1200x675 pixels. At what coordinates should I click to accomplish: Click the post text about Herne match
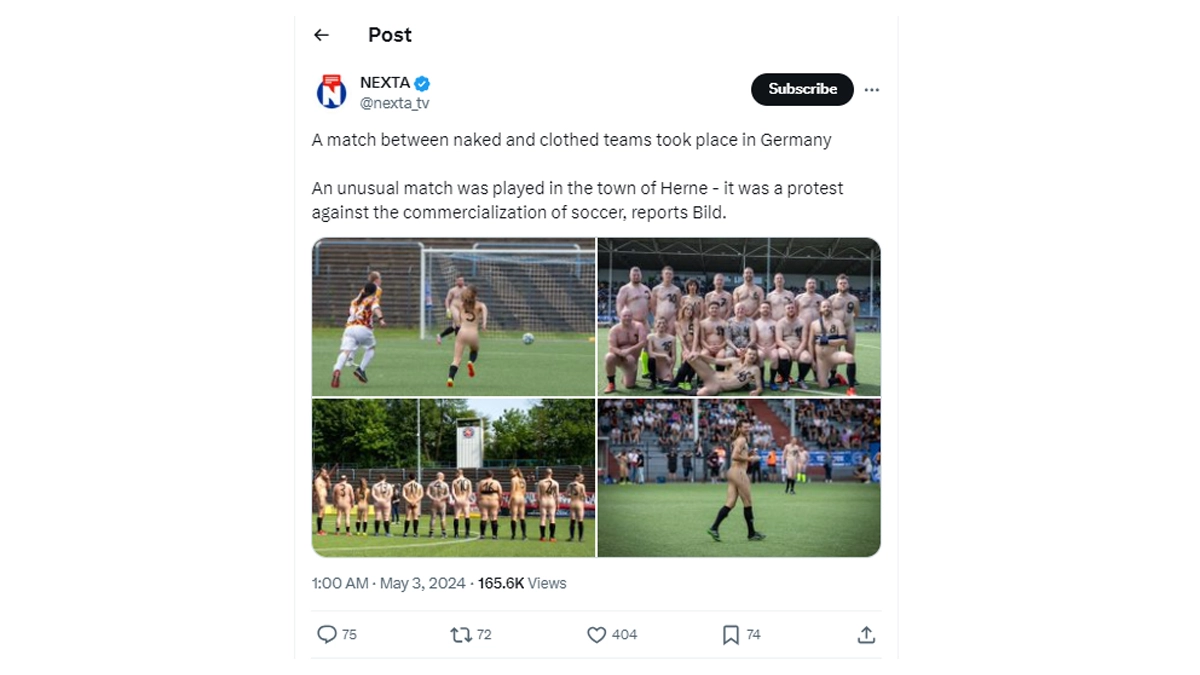pyautogui.click(x=577, y=199)
